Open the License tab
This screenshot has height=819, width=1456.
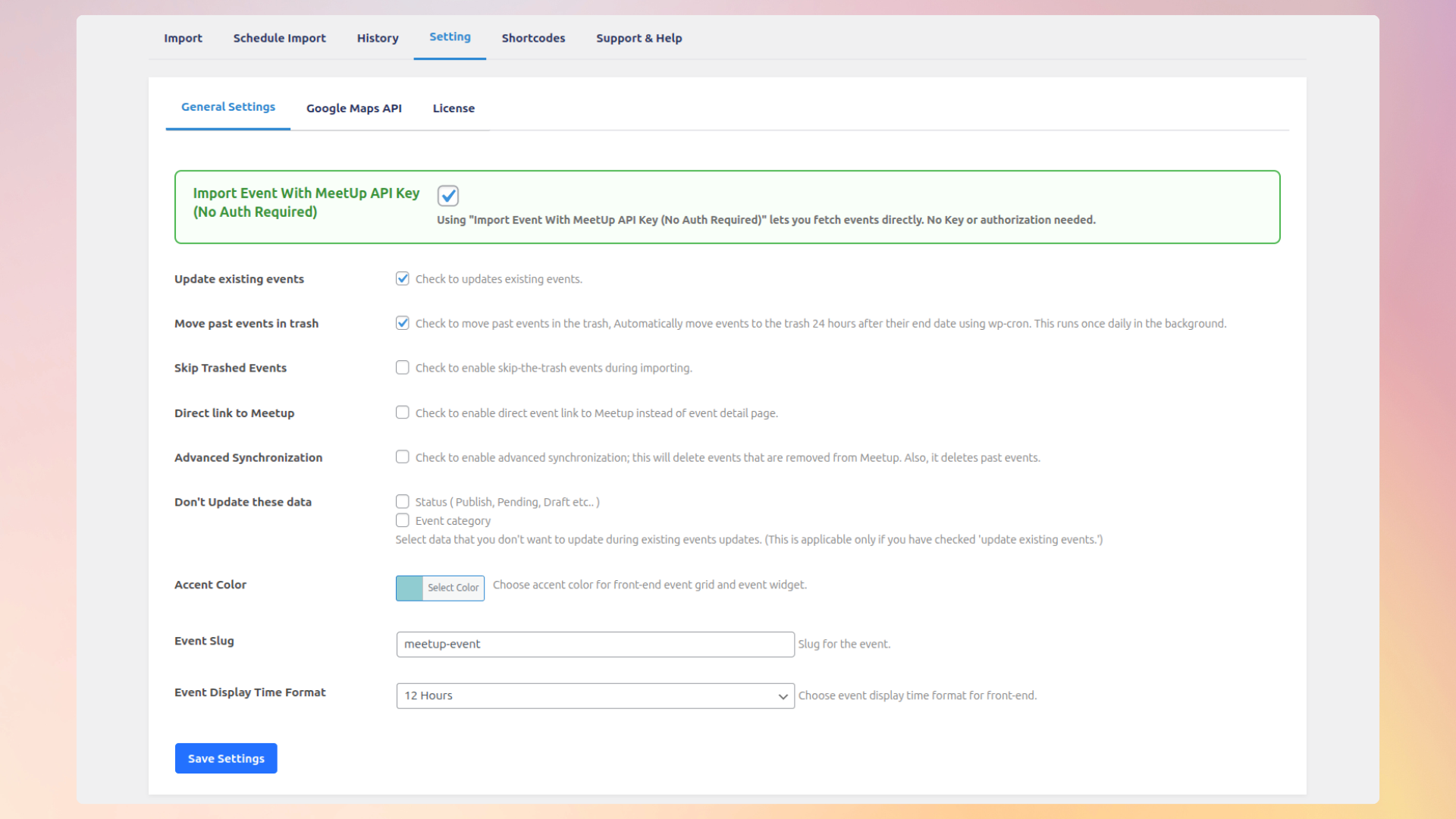453,108
